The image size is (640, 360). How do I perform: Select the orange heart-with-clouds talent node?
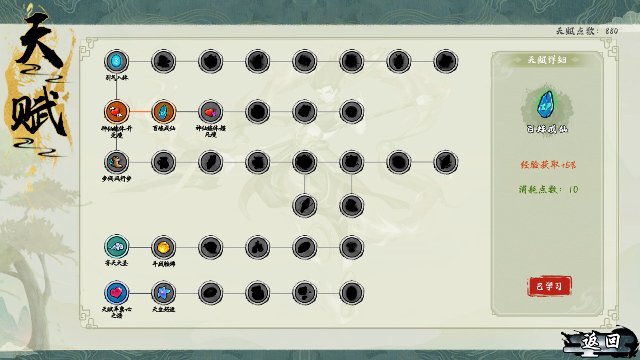pos(116,112)
